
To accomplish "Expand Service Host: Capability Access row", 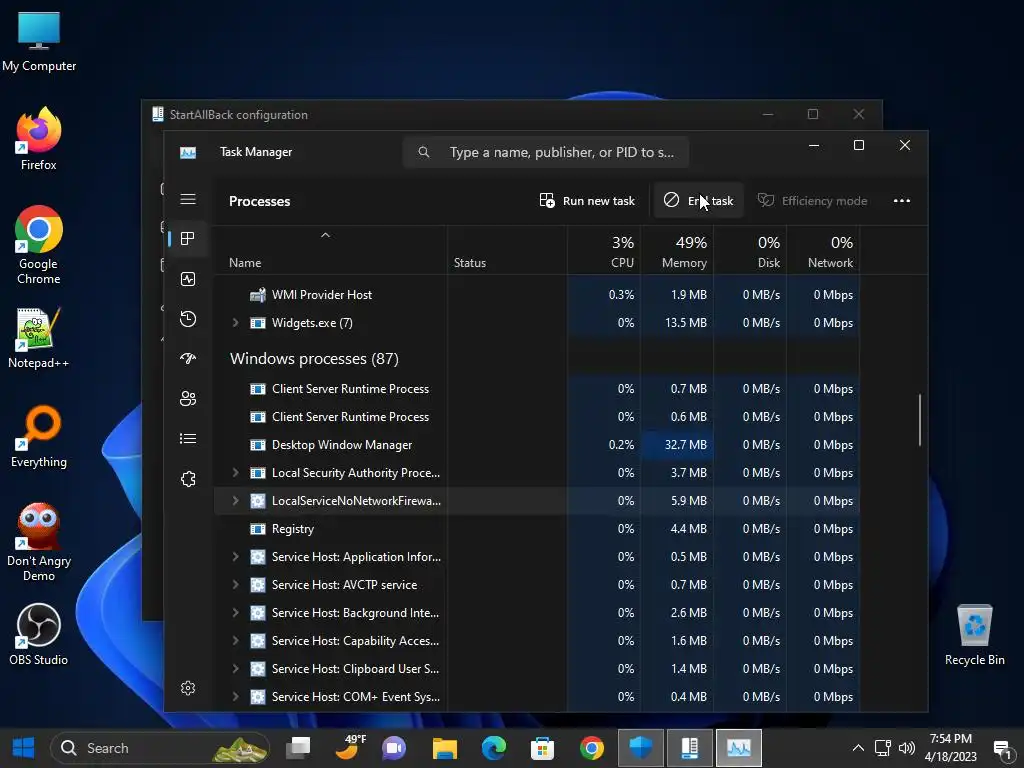I will pyautogui.click(x=235, y=641).
